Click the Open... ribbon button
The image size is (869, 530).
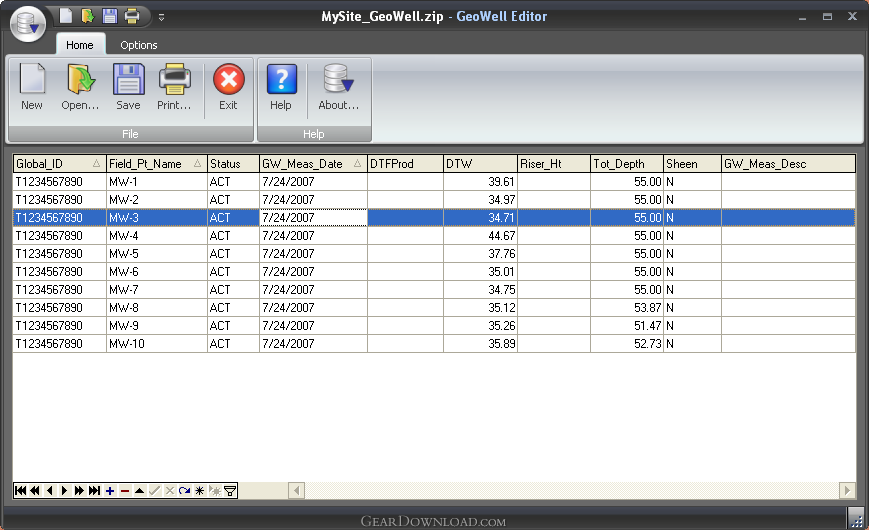(x=80, y=88)
